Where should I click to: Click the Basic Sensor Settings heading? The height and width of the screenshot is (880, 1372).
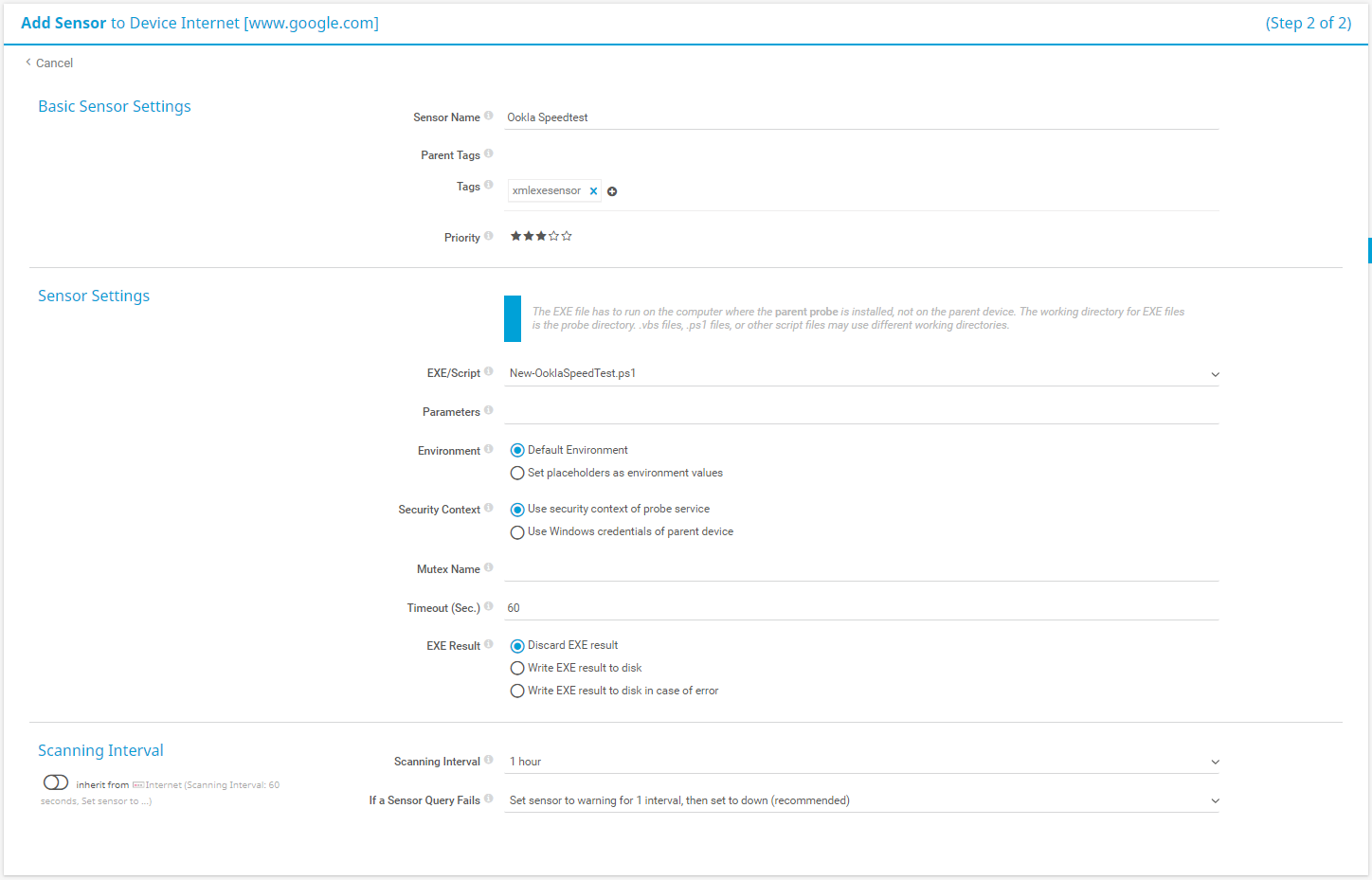click(x=115, y=106)
